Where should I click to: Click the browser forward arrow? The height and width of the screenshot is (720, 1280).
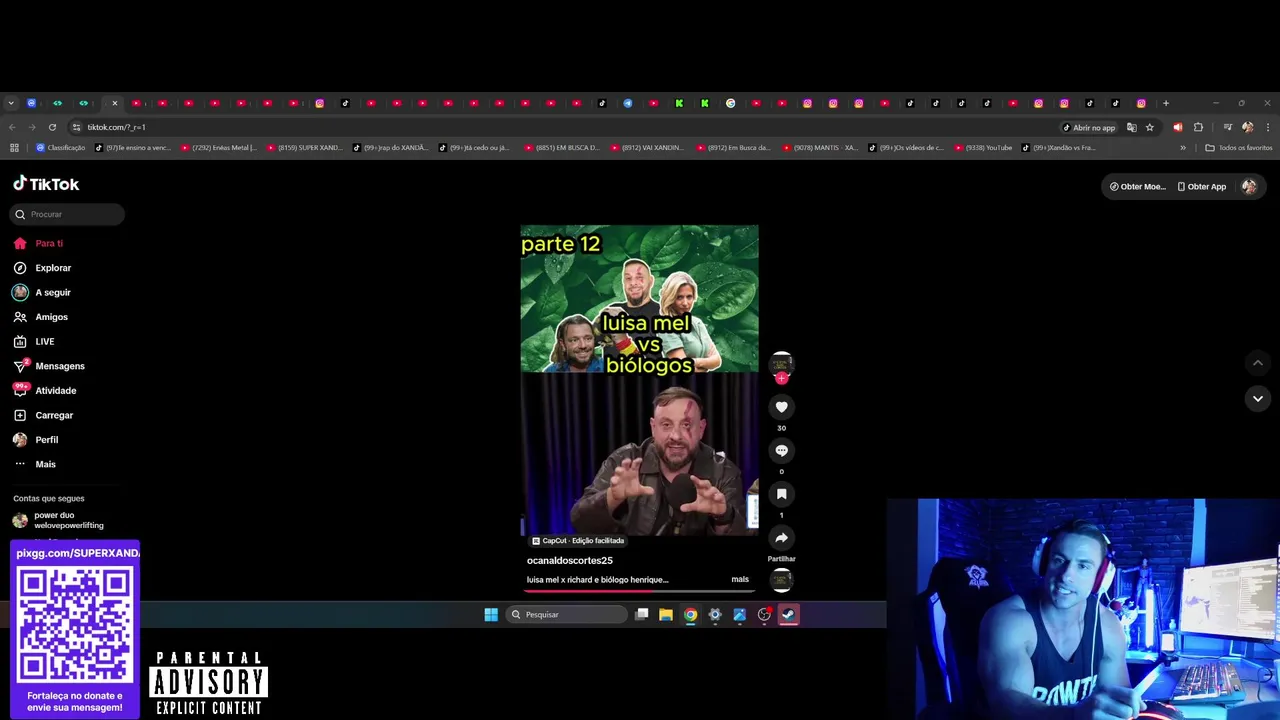tap(32, 127)
